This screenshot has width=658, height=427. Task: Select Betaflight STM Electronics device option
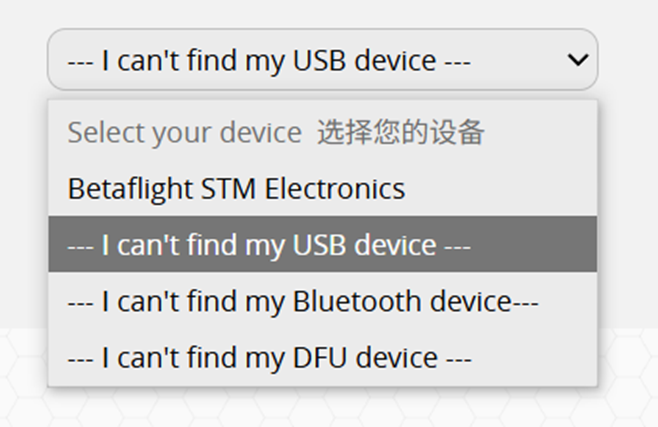[x=322, y=188]
